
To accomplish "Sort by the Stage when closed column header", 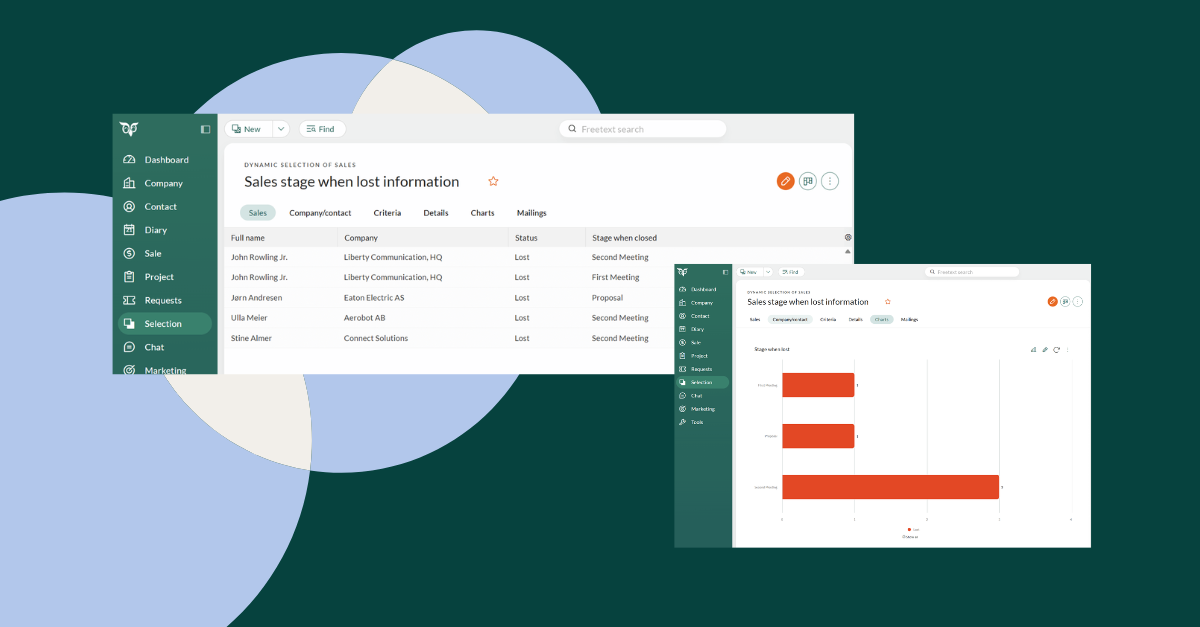I will click(624, 238).
